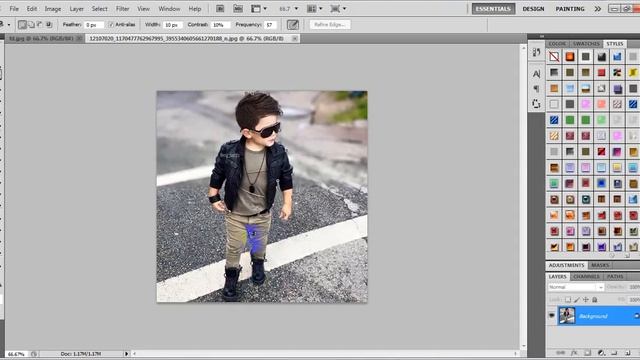Close the 12107020 document tab
The width and height of the screenshot is (640, 360).
(x=294, y=38)
